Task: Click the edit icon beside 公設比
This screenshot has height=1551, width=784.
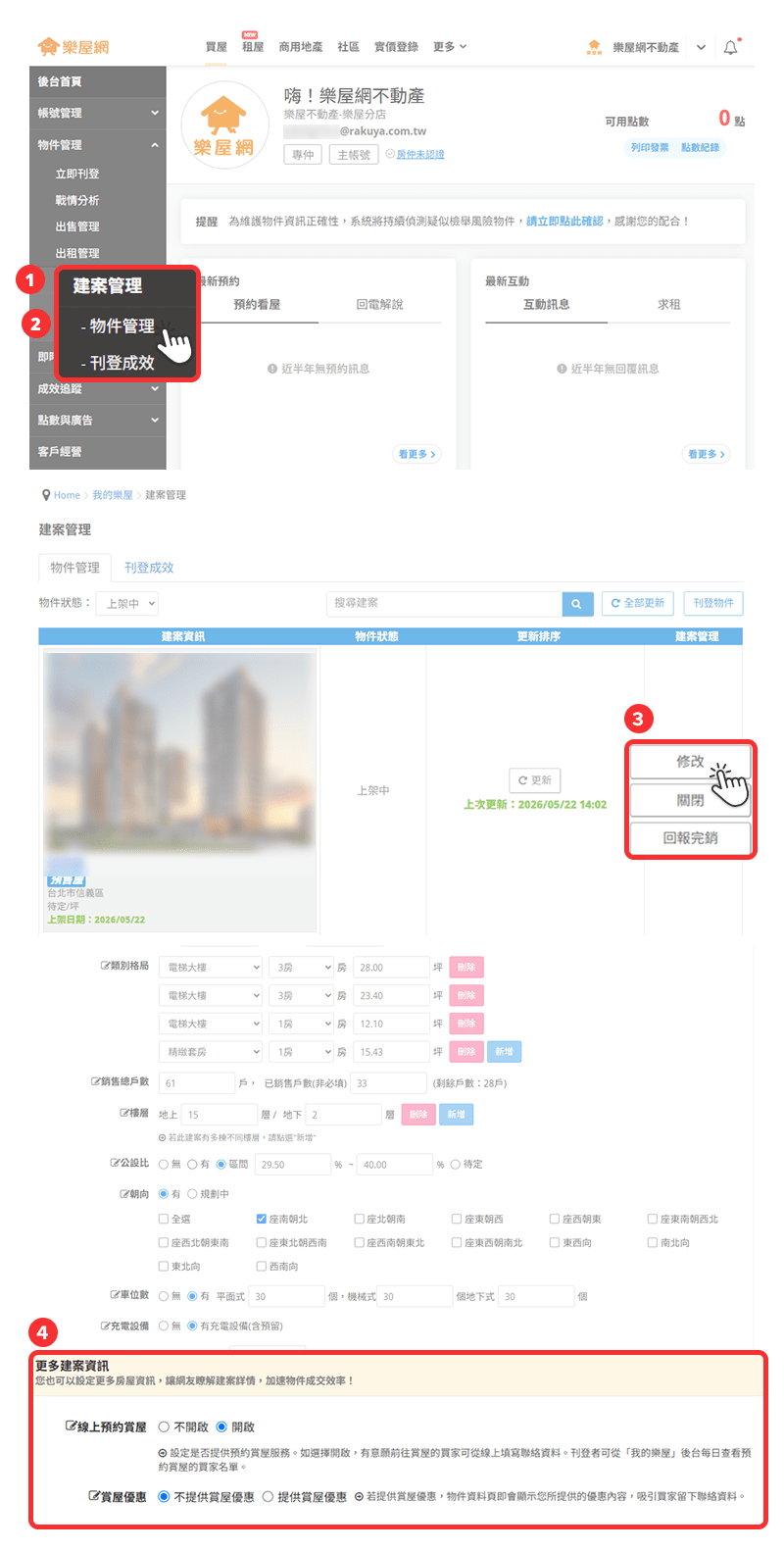Action: (115, 1163)
